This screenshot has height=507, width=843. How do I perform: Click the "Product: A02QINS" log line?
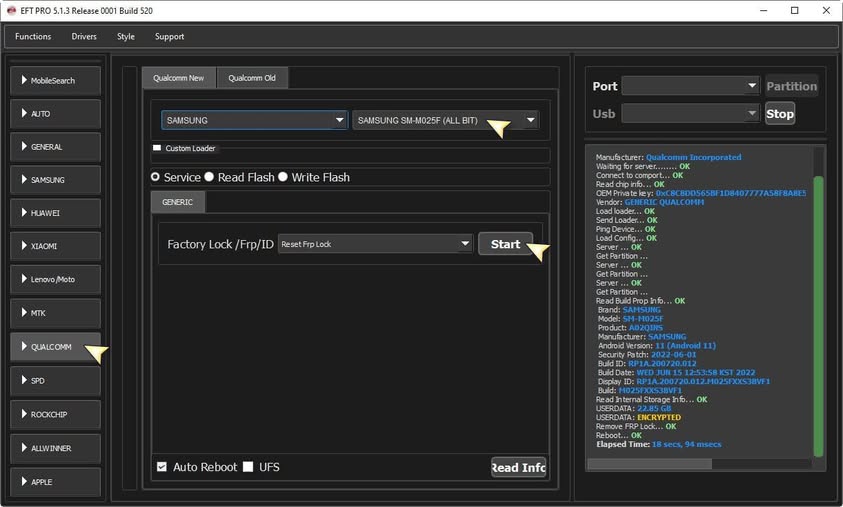pyautogui.click(x=630, y=327)
